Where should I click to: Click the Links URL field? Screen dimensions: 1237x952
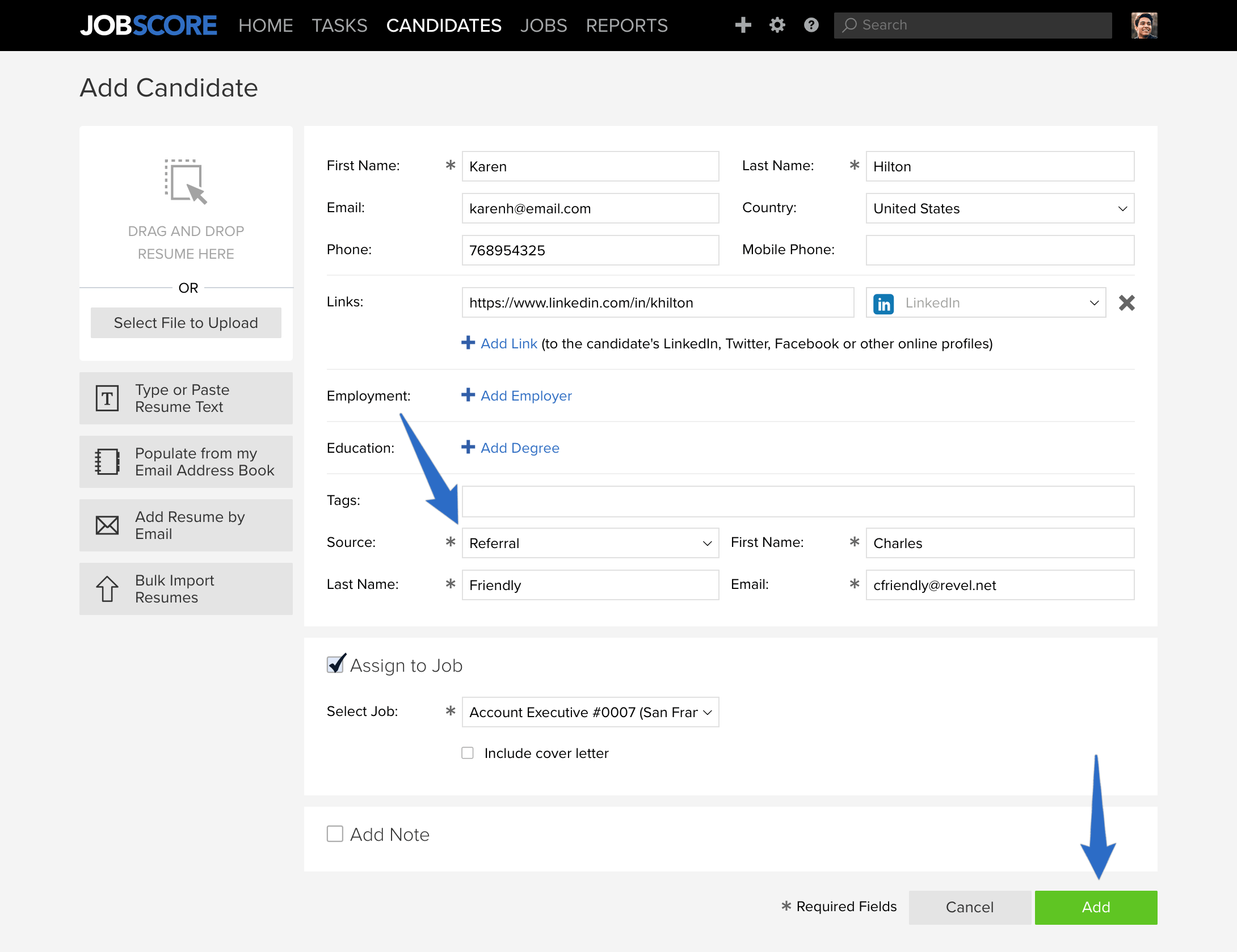pyautogui.click(x=658, y=302)
